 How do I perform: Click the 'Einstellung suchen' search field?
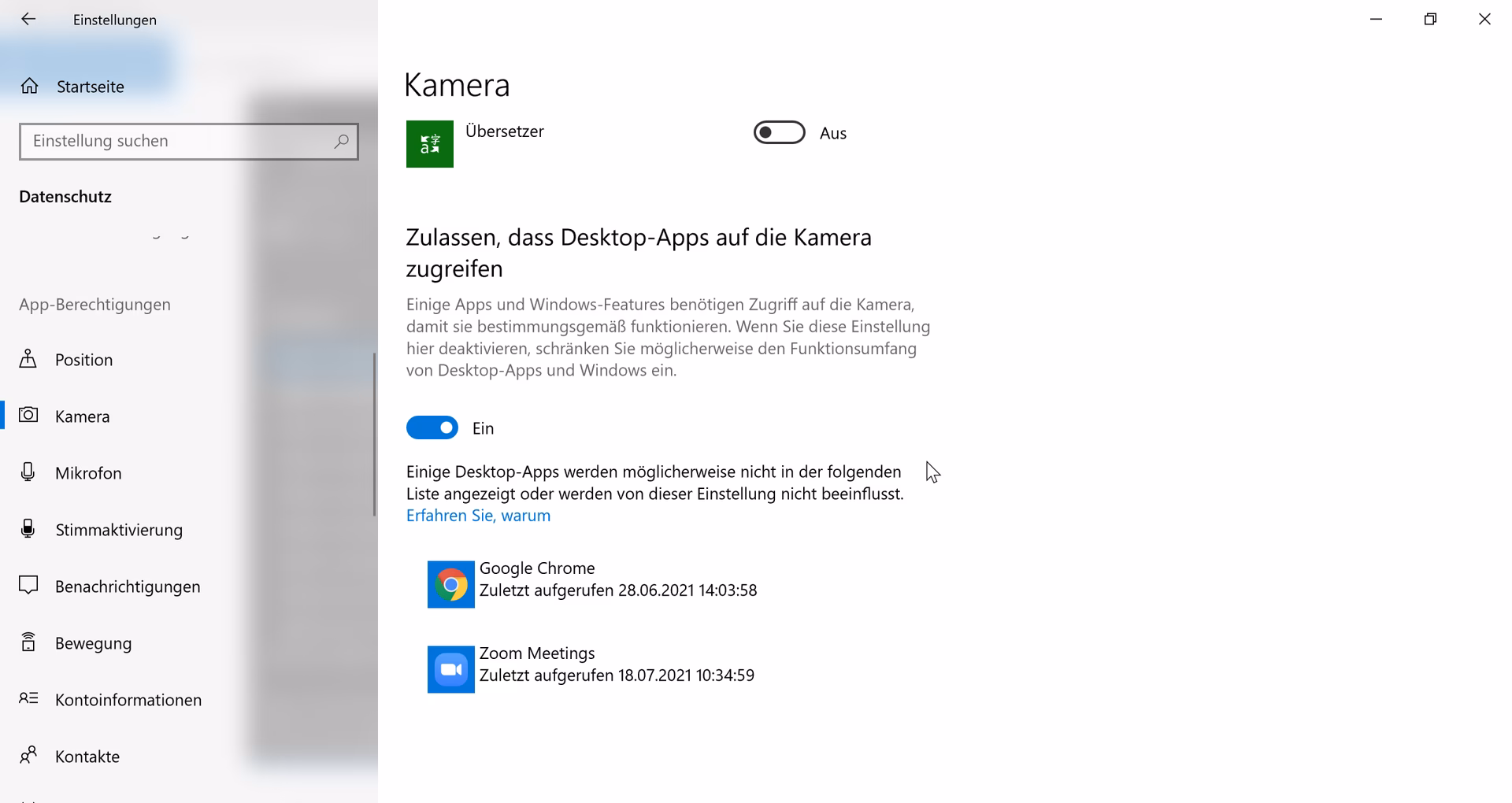pos(177,142)
